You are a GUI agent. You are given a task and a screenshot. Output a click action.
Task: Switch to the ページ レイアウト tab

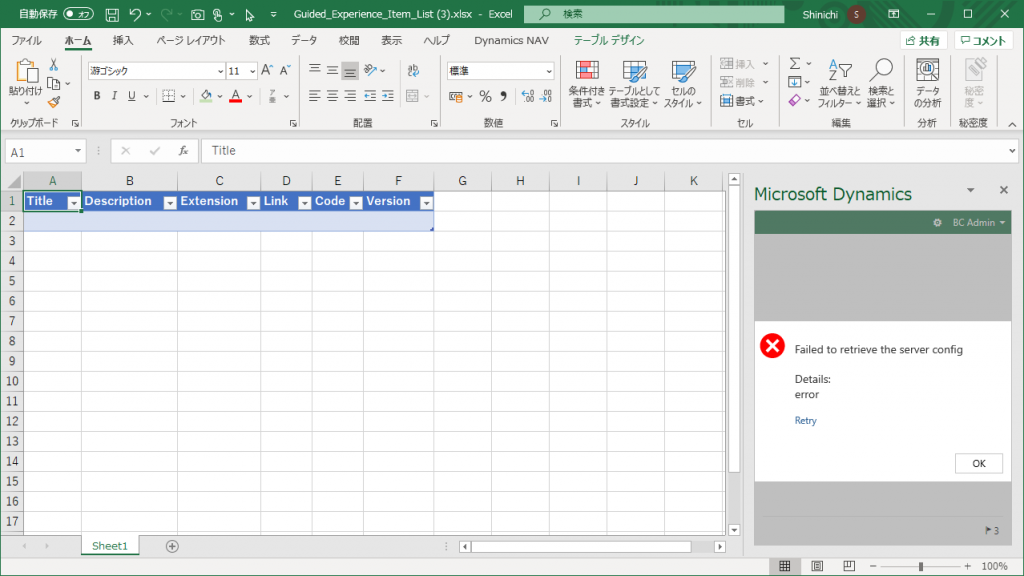(x=191, y=40)
